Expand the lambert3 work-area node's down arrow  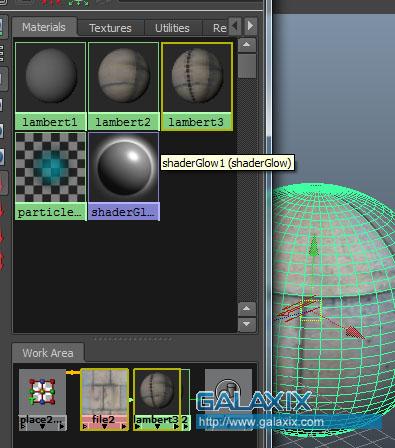coord(157,426)
